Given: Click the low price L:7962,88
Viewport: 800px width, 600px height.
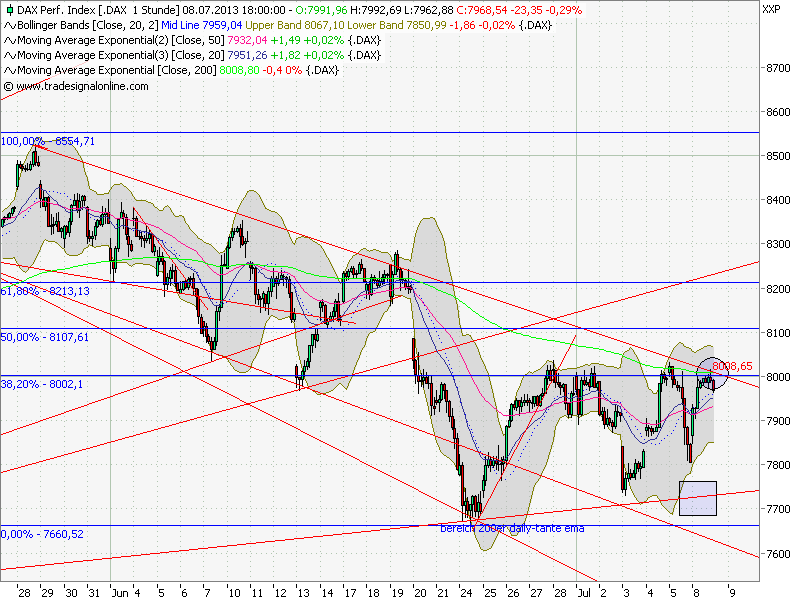Looking at the screenshot, I should [x=428, y=10].
